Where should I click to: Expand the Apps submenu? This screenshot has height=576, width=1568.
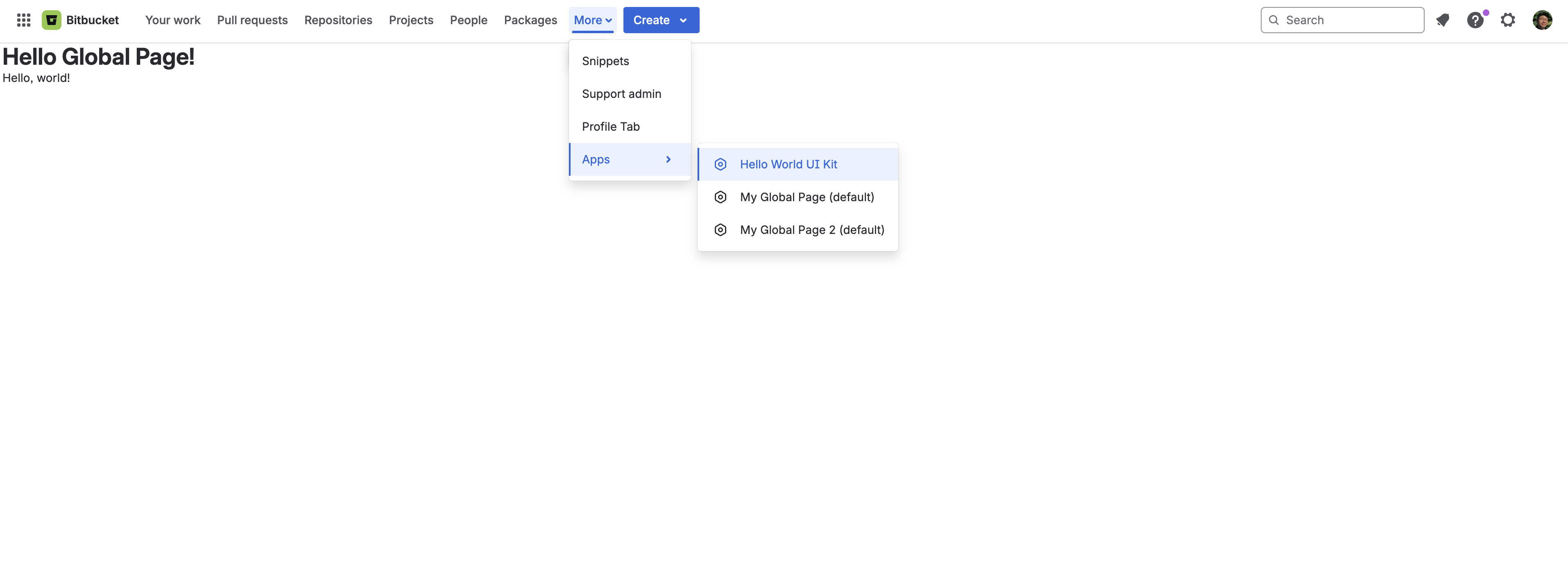point(630,159)
